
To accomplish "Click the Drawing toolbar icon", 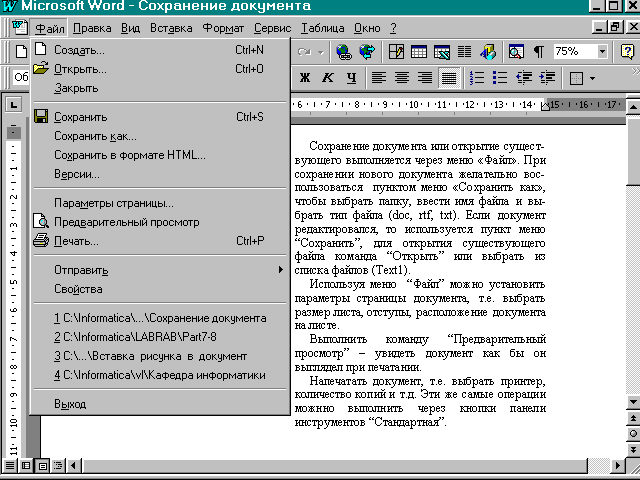I will [x=488, y=52].
